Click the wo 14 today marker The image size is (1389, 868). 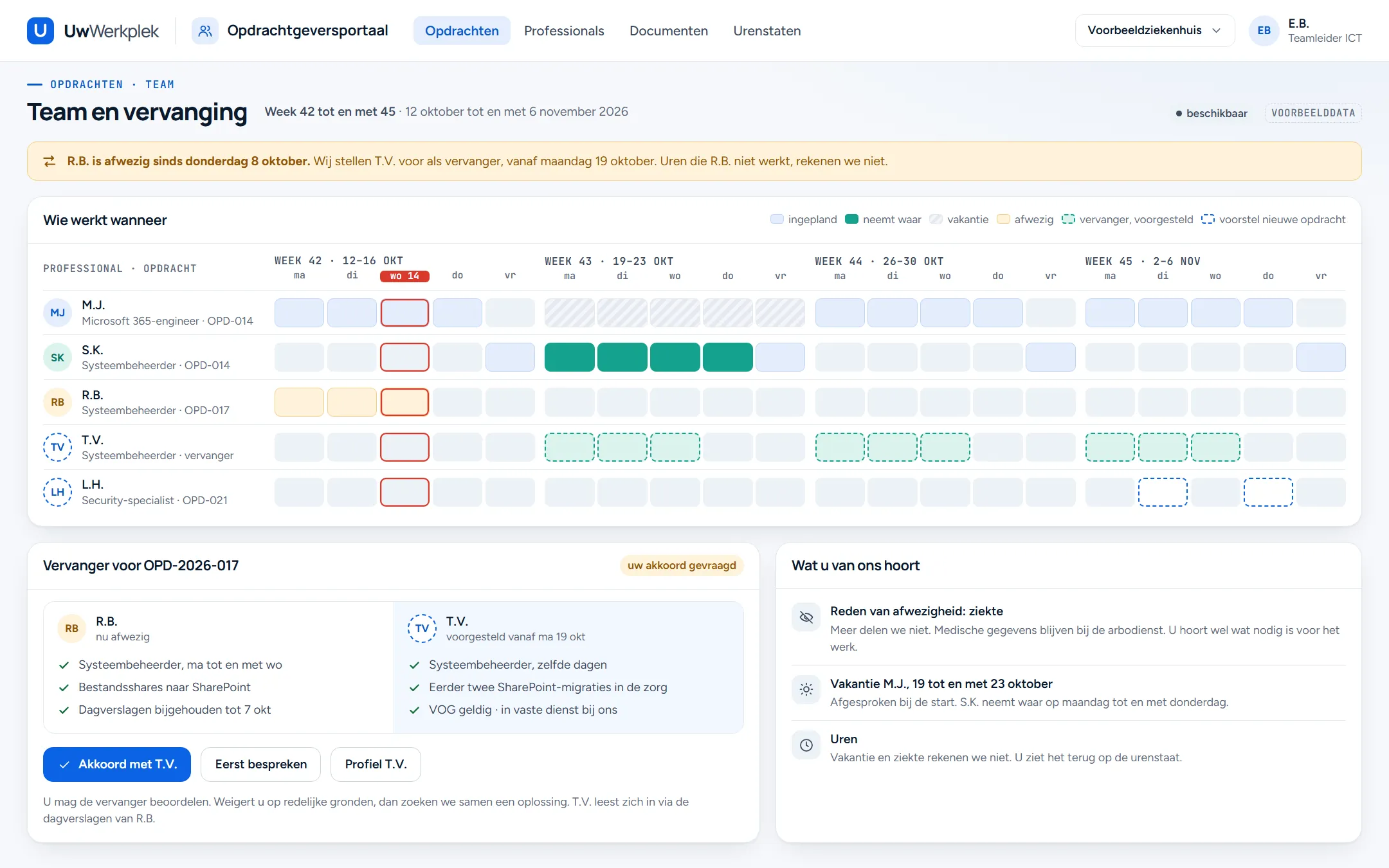click(x=404, y=276)
